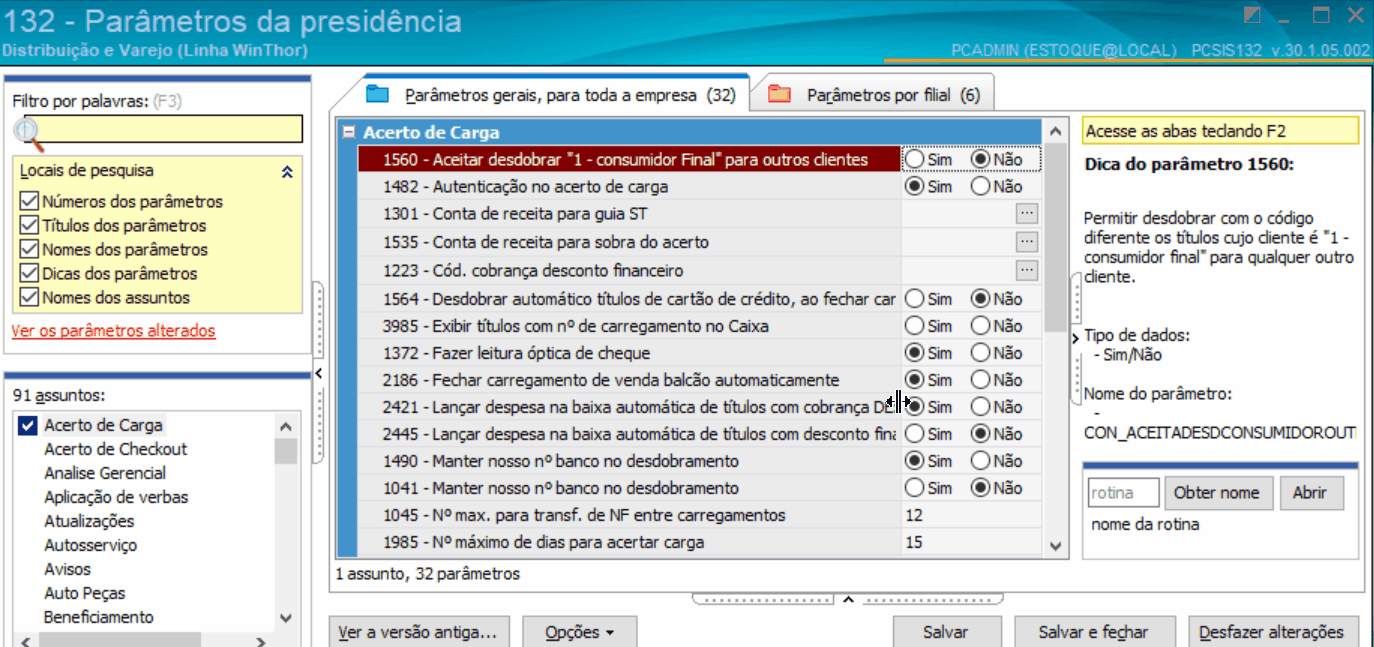Select Atualizações subject
This screenshot has width=1374, height=647.
click(x=89, y=521)
